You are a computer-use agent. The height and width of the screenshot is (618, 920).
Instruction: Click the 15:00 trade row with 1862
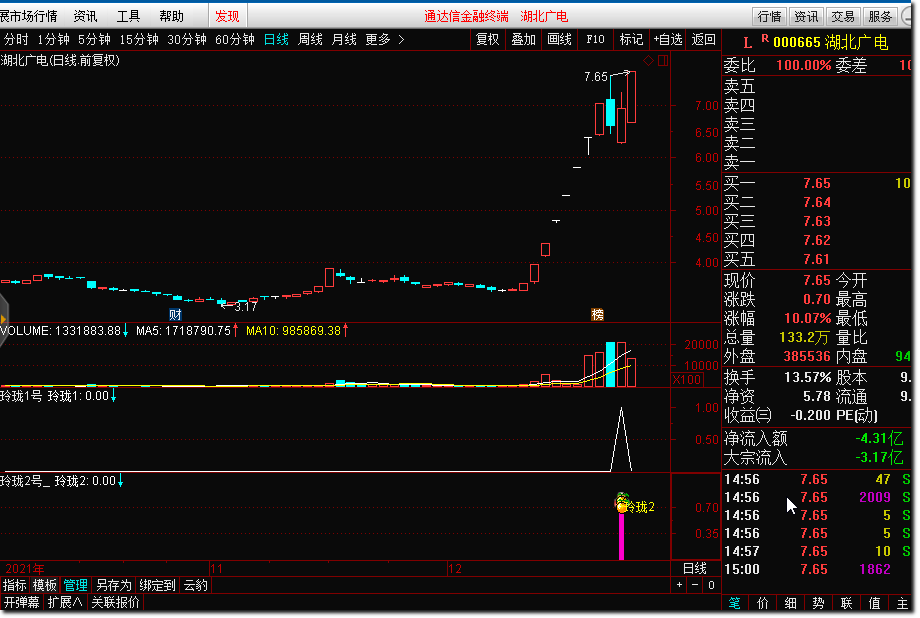click(817, 569)
